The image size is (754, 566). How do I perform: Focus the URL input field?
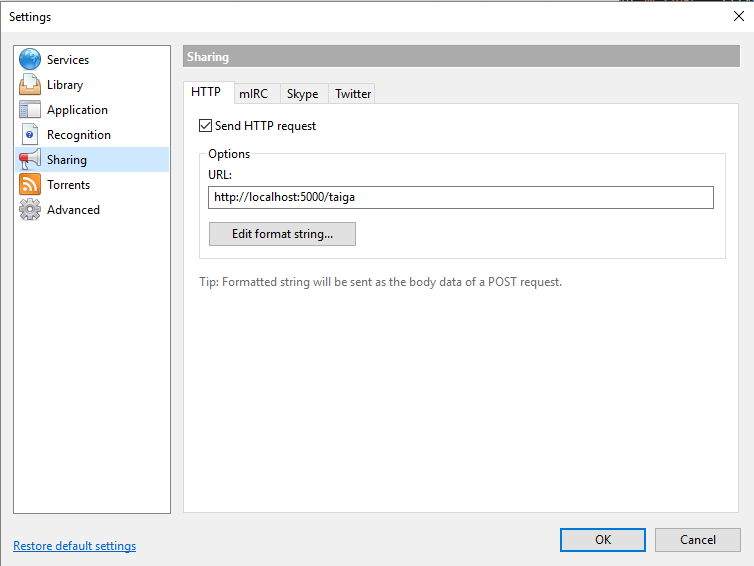coord(461,197)
